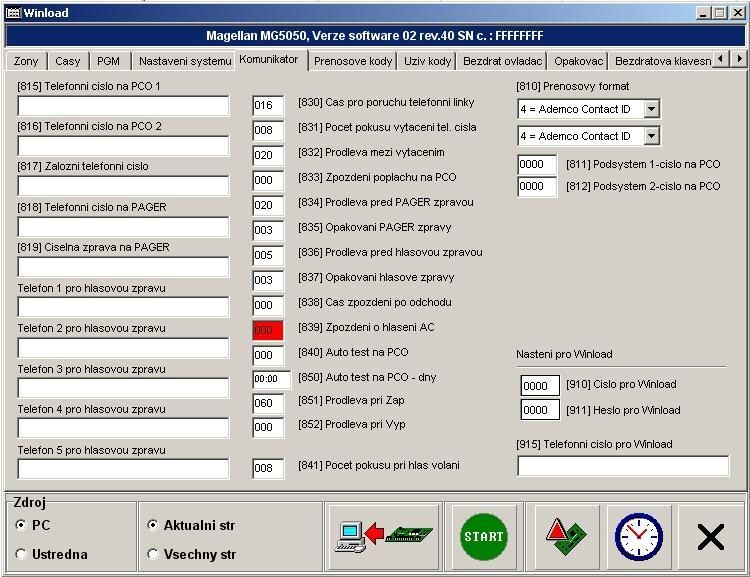Switch to the Zony tab
This screenshot has width=750, height=577.
click(x=26, y=61)
